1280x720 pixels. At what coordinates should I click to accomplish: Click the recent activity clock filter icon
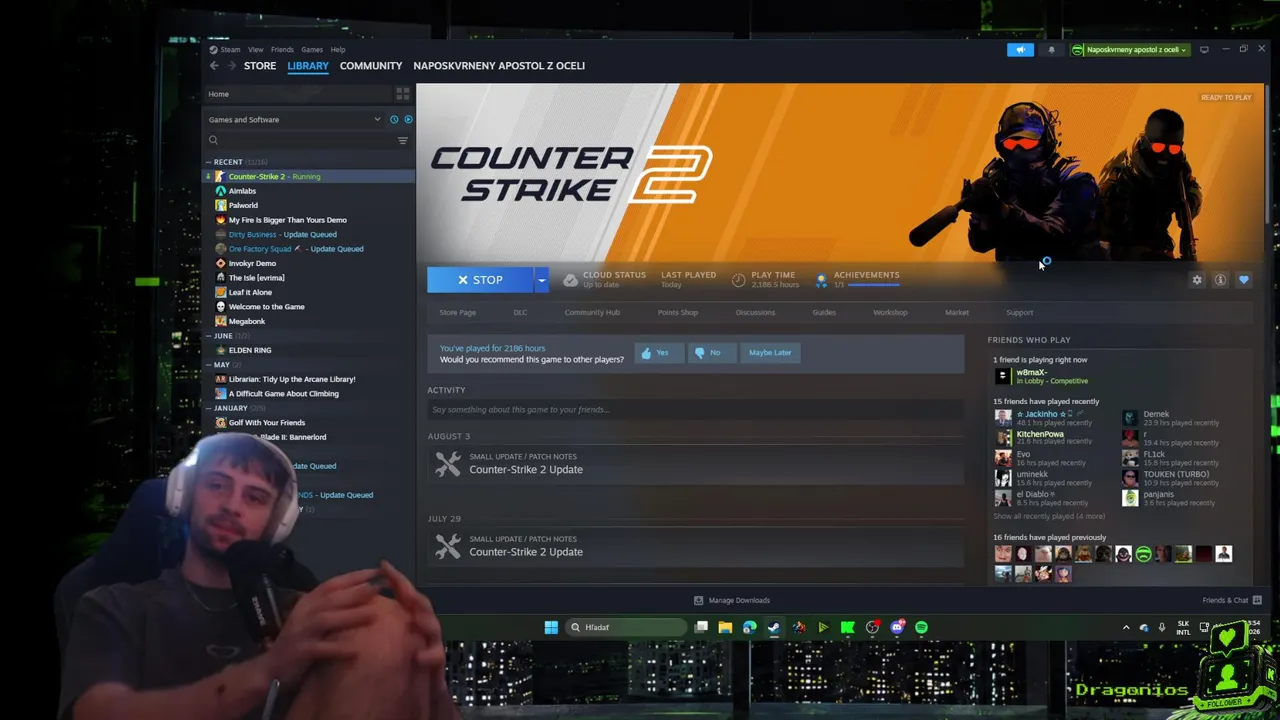[394, 120]
